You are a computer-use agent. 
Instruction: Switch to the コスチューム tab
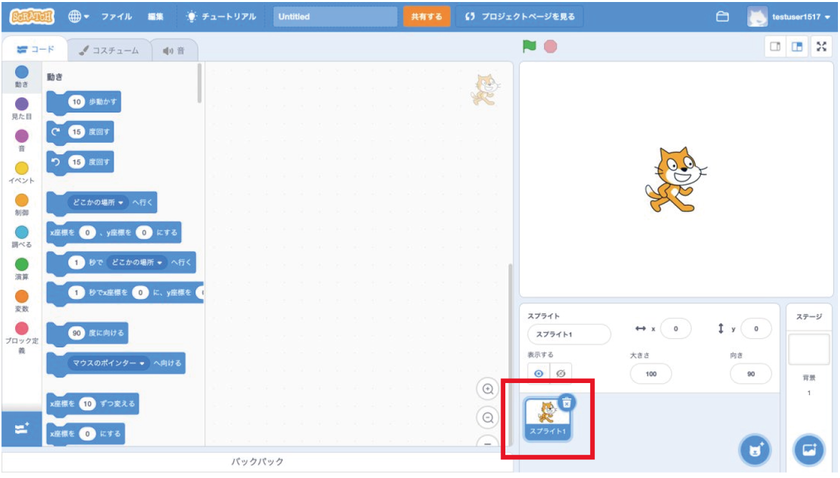click(x=109, y=50)
